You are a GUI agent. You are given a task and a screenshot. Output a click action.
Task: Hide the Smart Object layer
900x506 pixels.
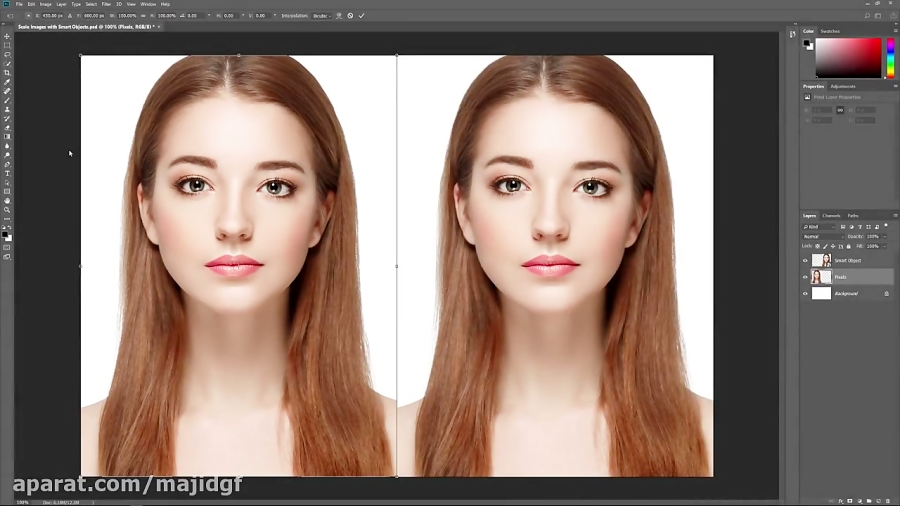[805, 261]
